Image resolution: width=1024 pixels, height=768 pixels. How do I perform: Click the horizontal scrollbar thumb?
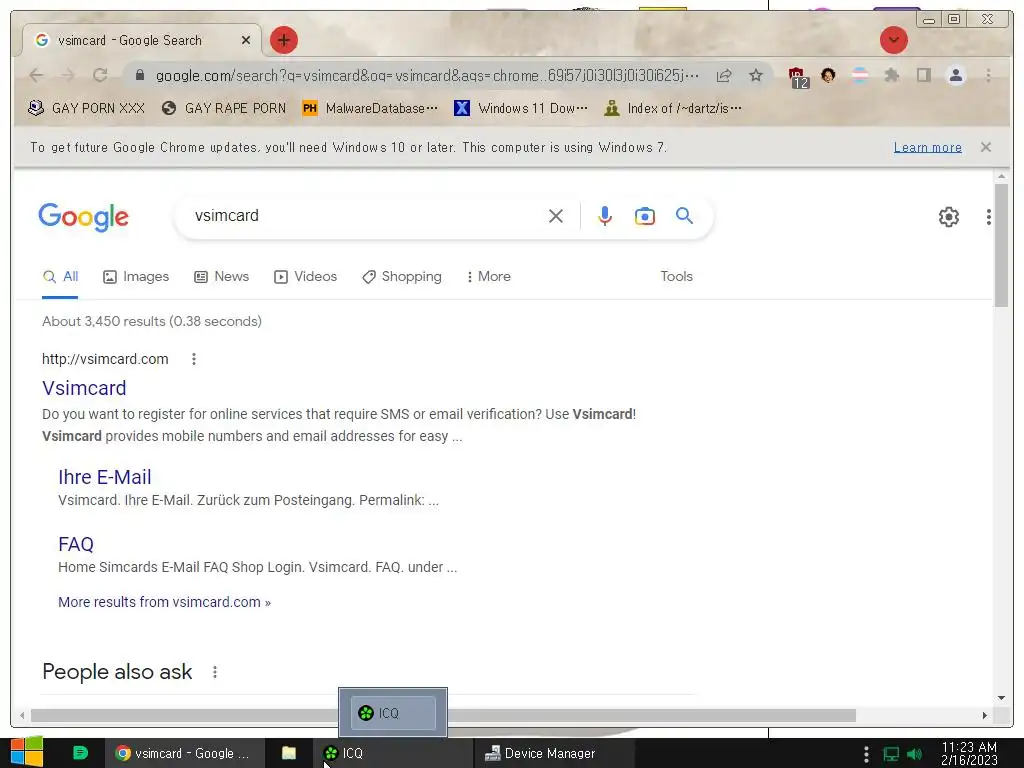click(443, 716)
